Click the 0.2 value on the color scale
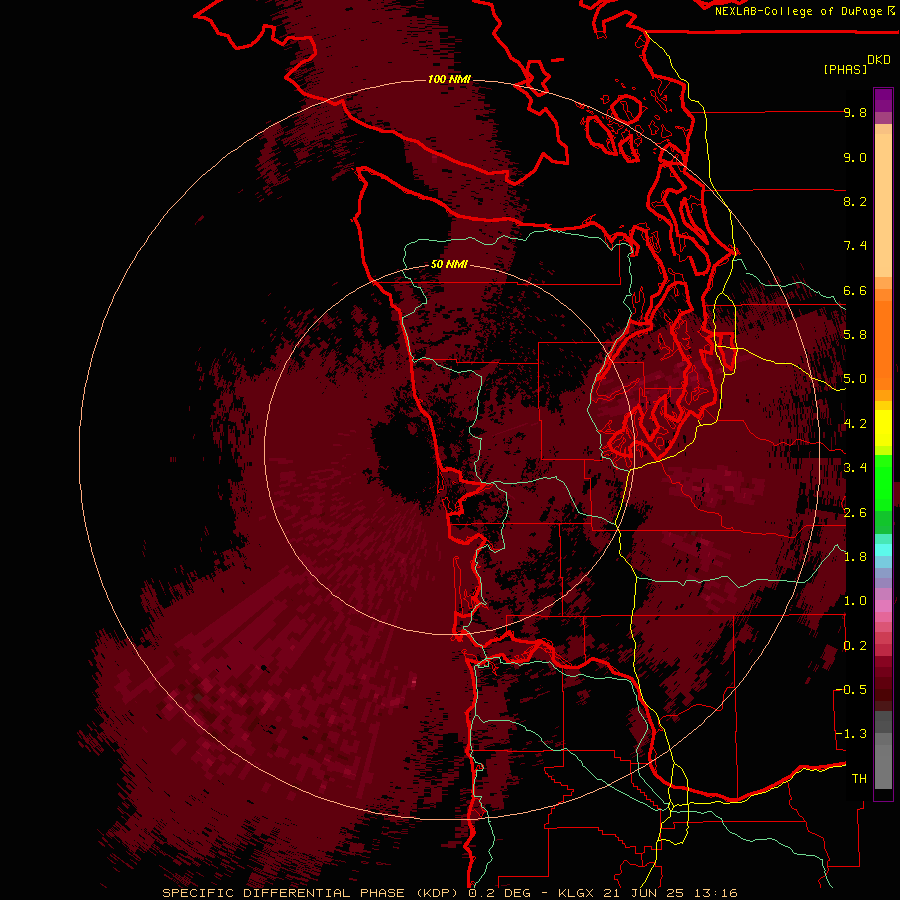 (855, 646)
